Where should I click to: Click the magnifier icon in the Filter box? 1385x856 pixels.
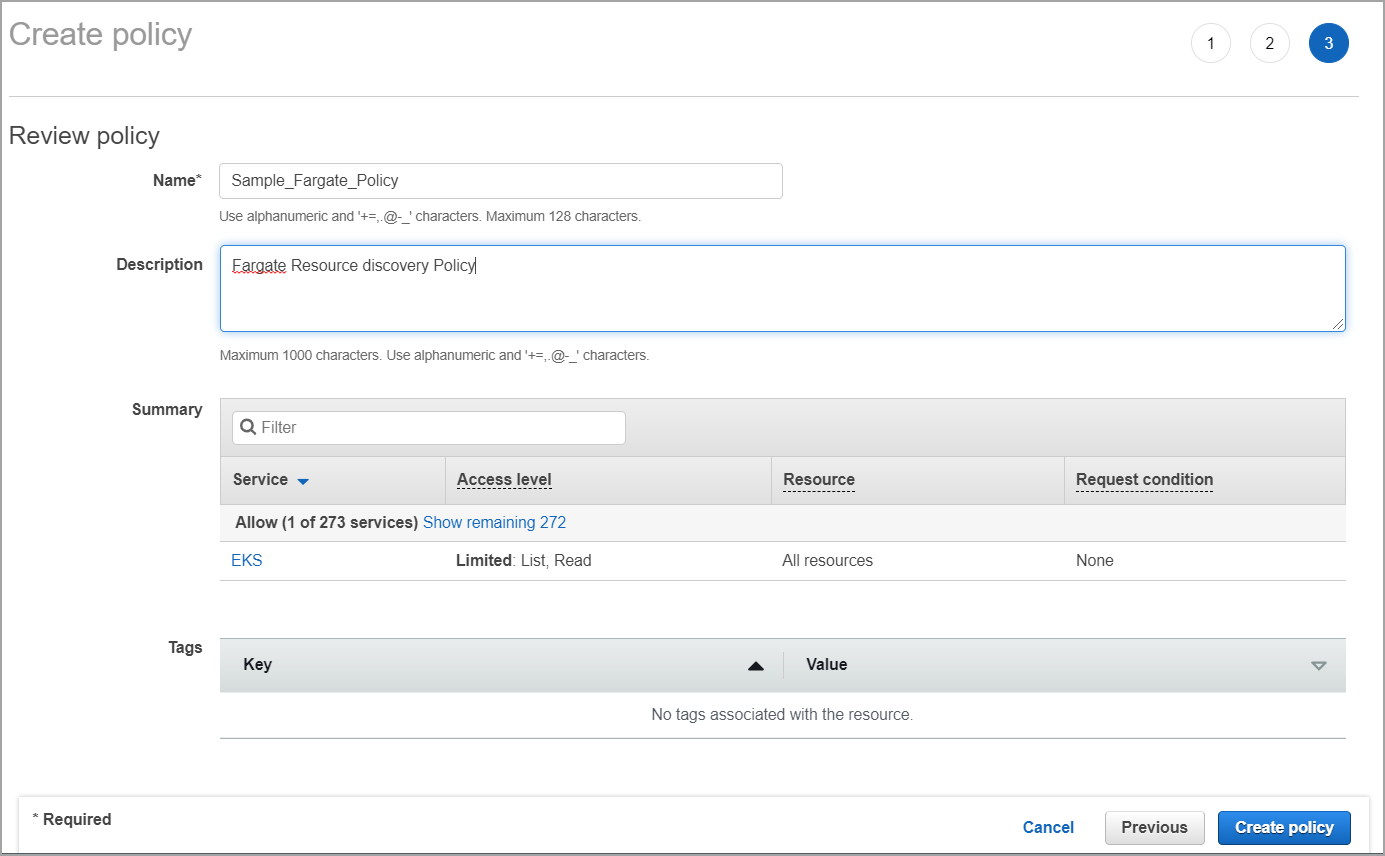point(248,427)
